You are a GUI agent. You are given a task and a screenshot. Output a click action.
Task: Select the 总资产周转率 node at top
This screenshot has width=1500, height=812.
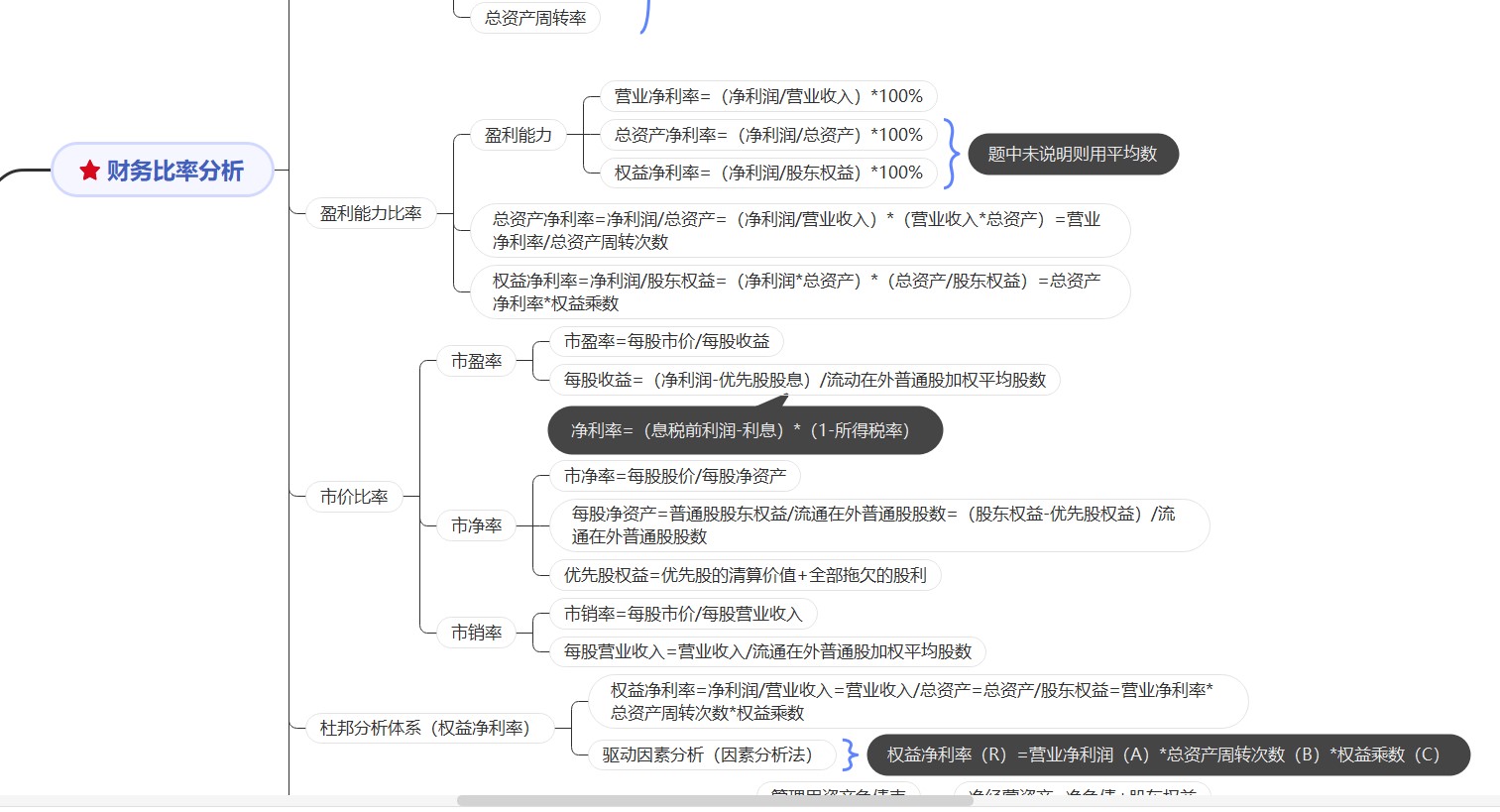[x=534, y=18]
